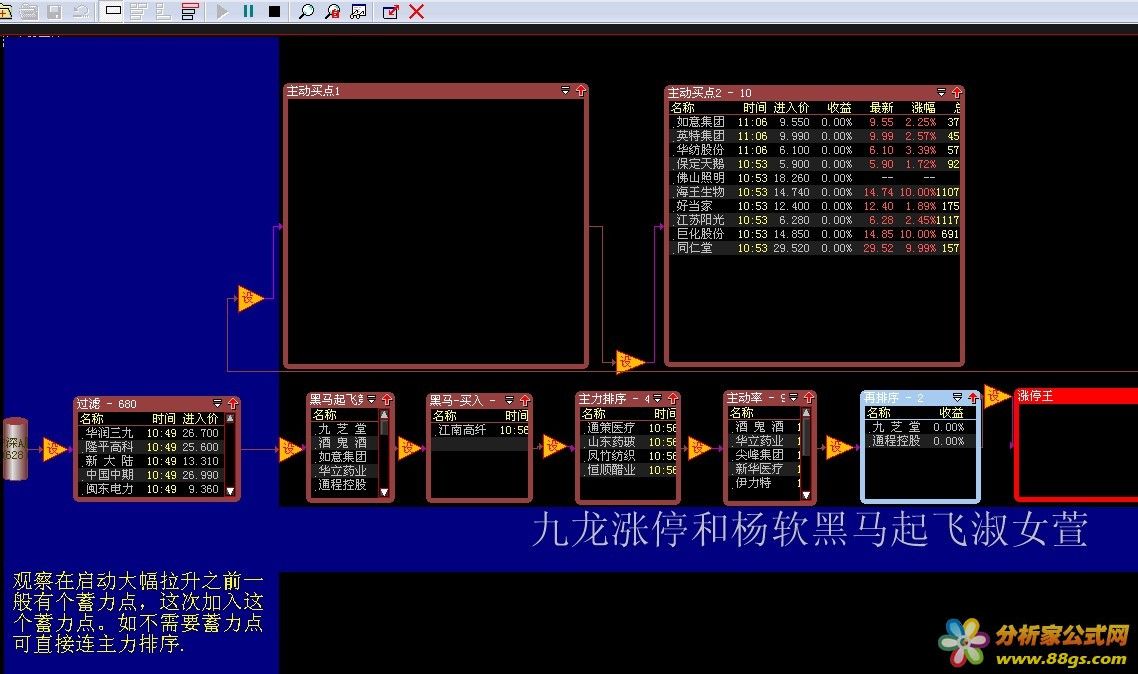
Task: Click the red stacked-bars layout icon
Action: (190, 12)
